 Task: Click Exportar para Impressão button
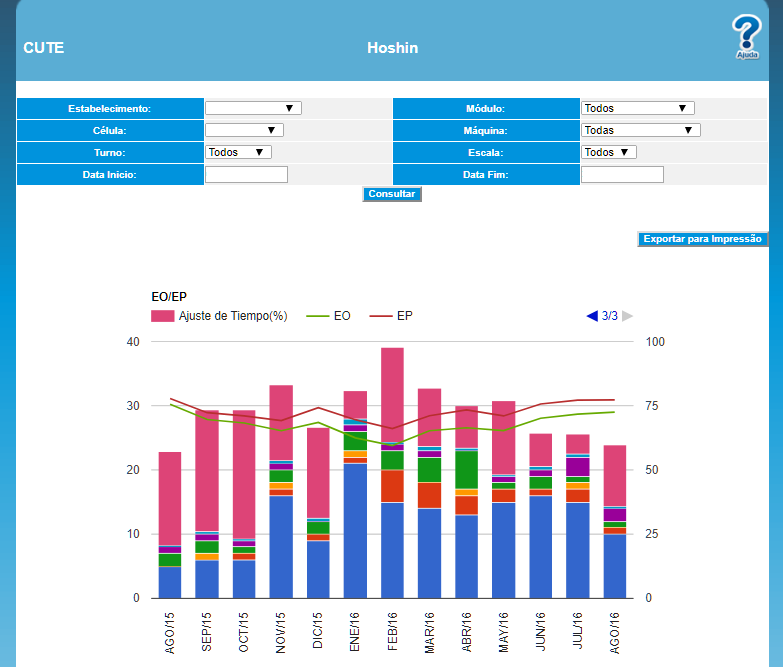[702, 239]
